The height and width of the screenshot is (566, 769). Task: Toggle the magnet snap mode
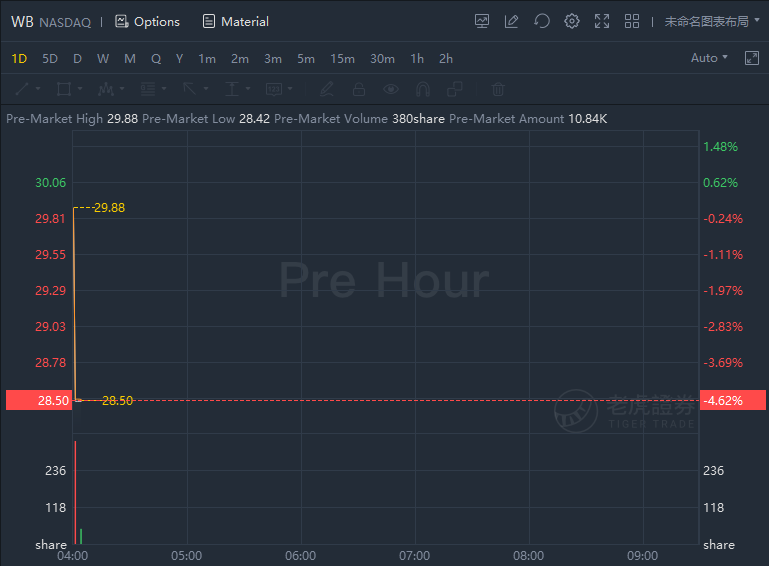[x=423, y=89]
